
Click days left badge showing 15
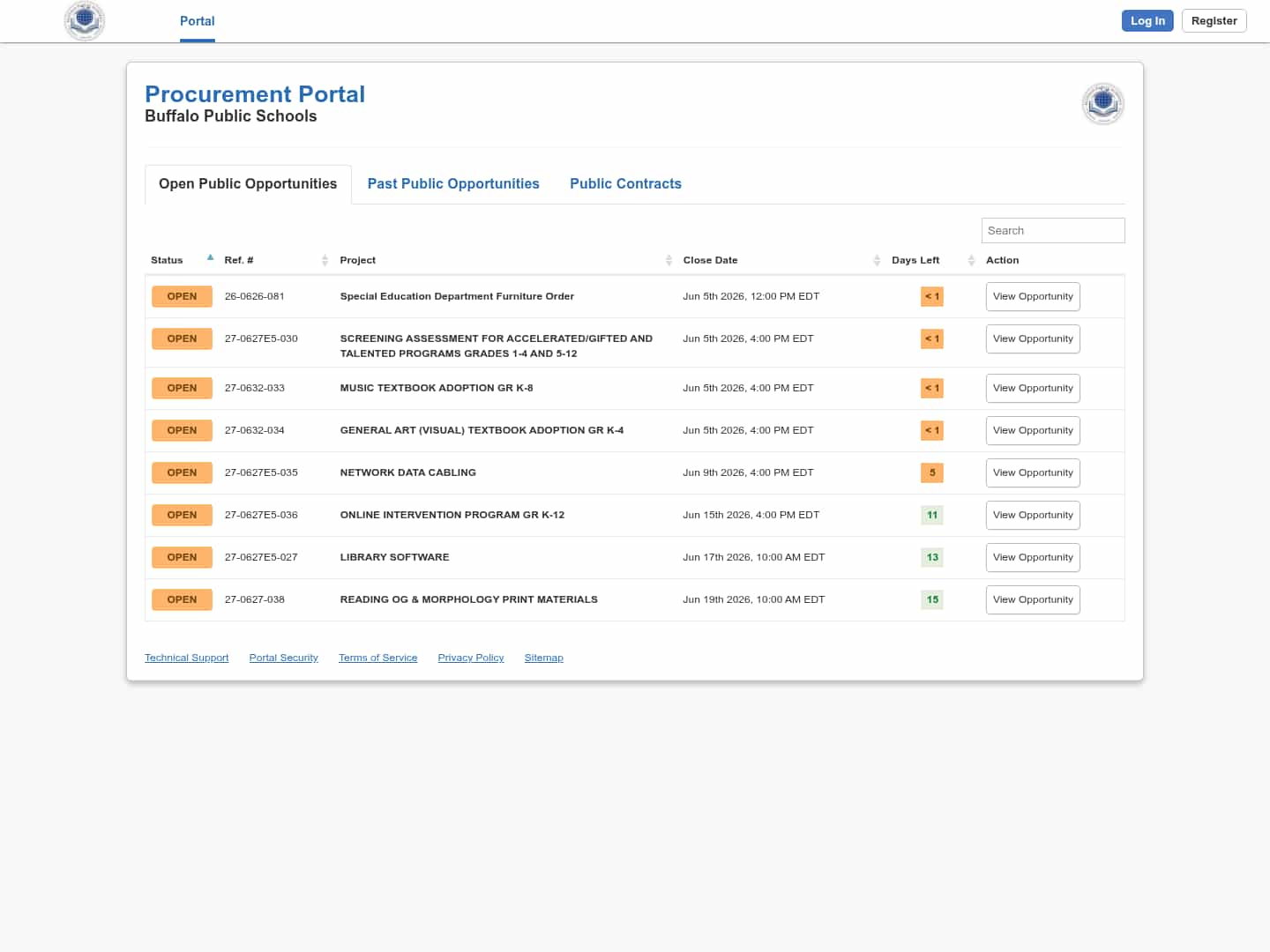[x=932, y=599]
